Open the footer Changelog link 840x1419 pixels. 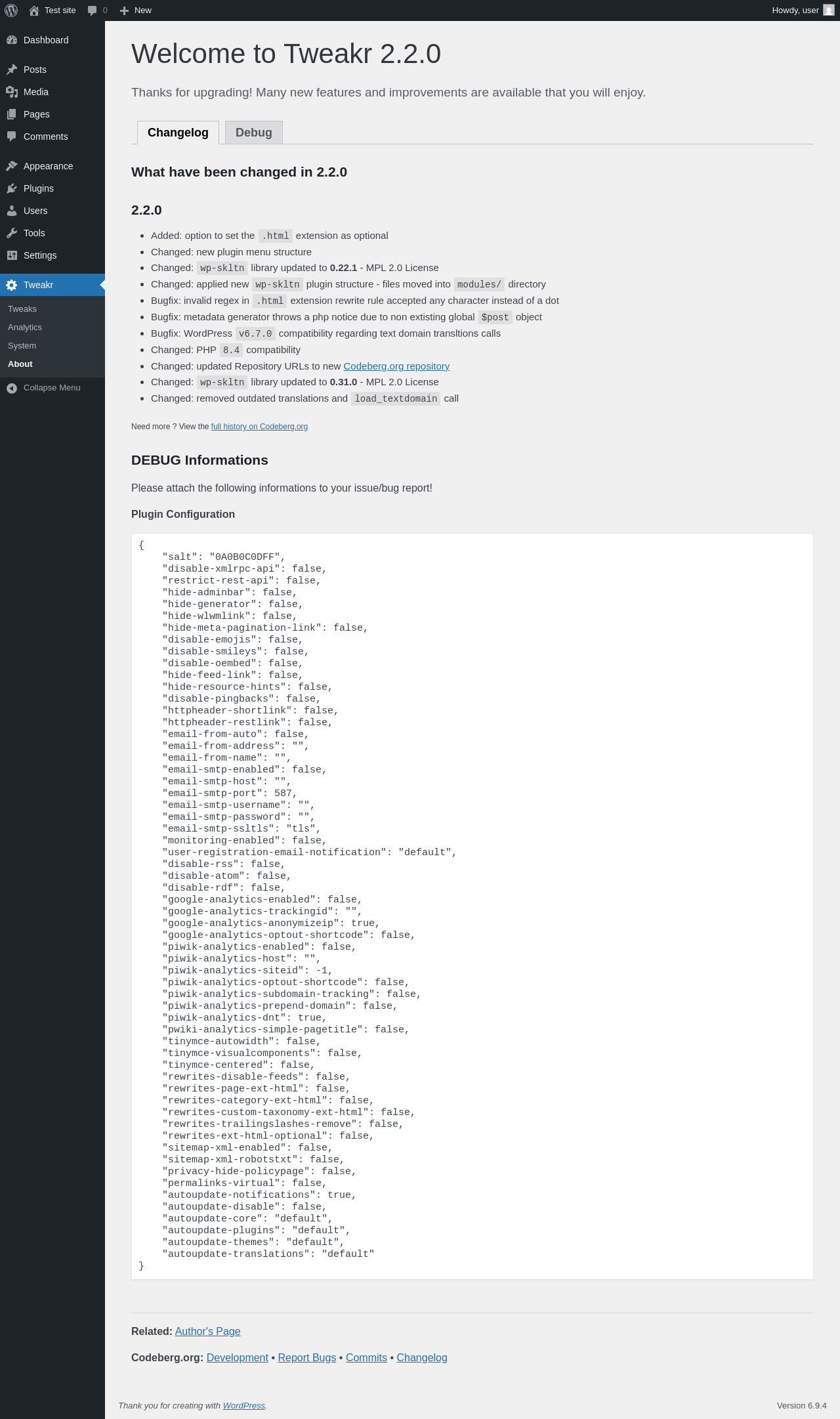coord(422,1357)
